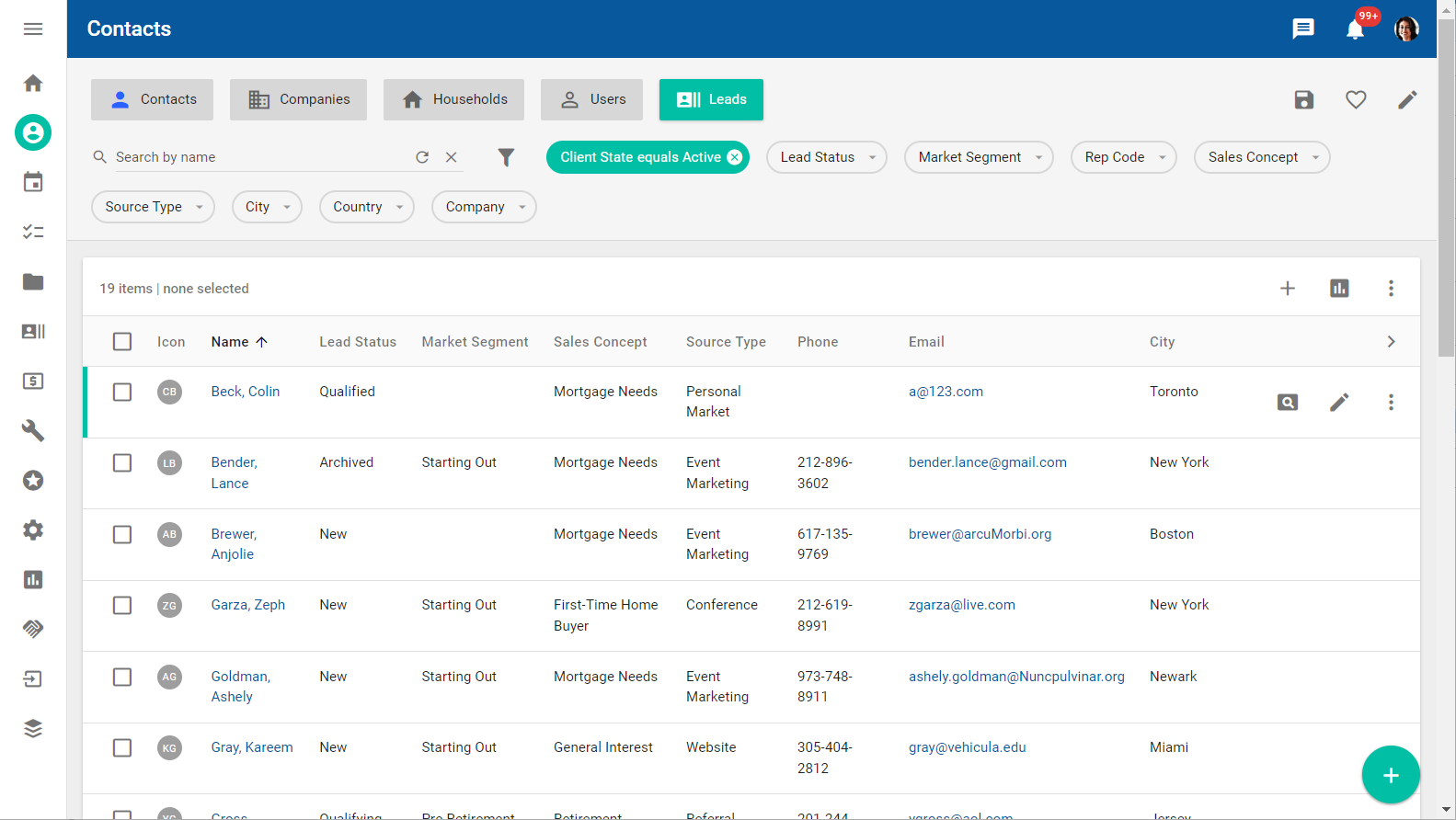The width and height of the screenshot is (1456, 820).
Task: Expand the Lead Status filter dropdown
Action: coord(826,157)
